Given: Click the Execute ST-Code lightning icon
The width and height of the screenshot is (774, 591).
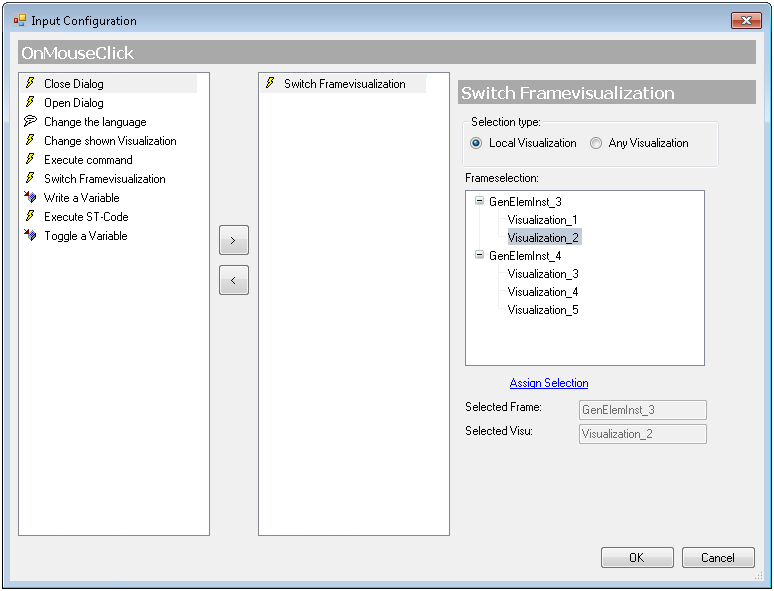Looking at the screenshot, I should click(30, 216).
